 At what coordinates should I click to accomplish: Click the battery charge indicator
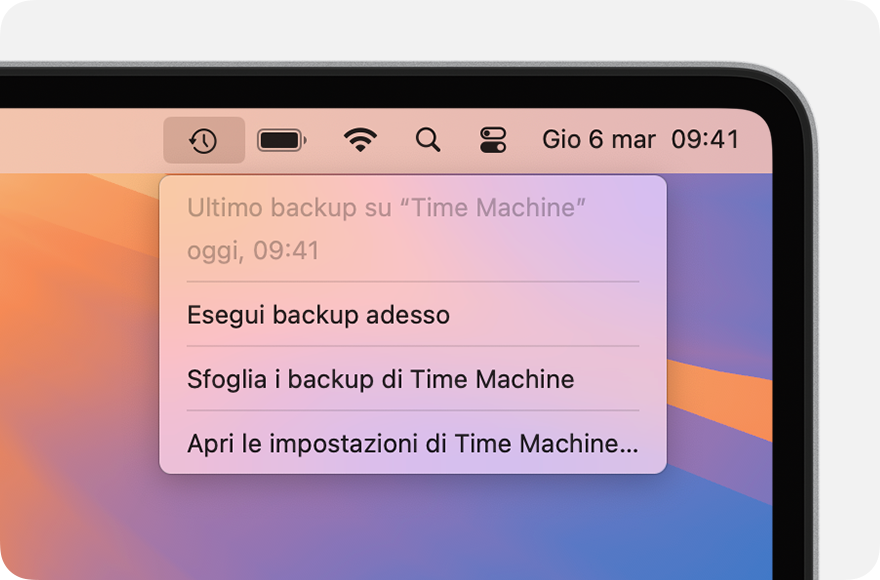pos(281,139)
